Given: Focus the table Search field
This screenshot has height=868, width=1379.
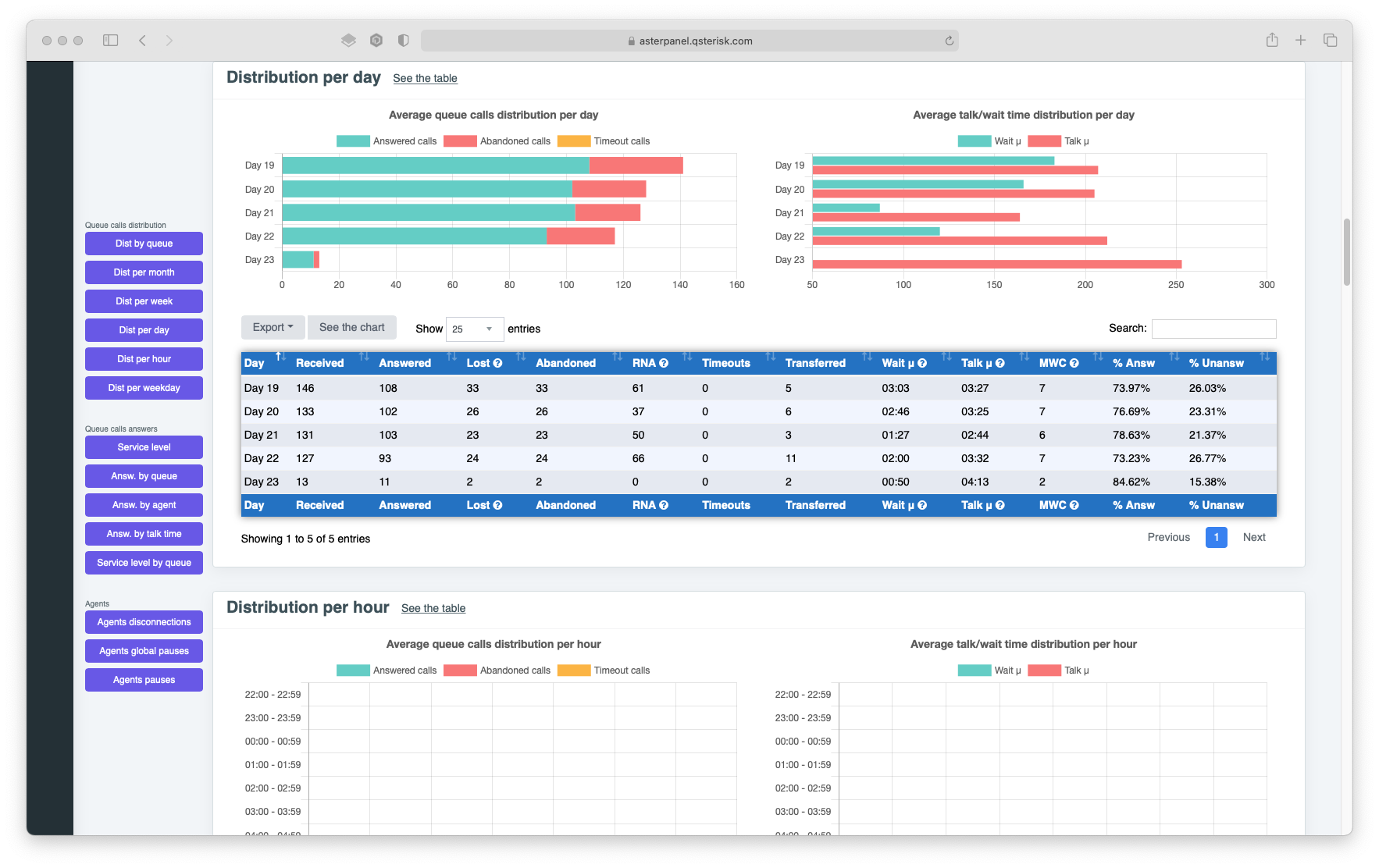Looking at the screenshot, I should click(1213, 329).
